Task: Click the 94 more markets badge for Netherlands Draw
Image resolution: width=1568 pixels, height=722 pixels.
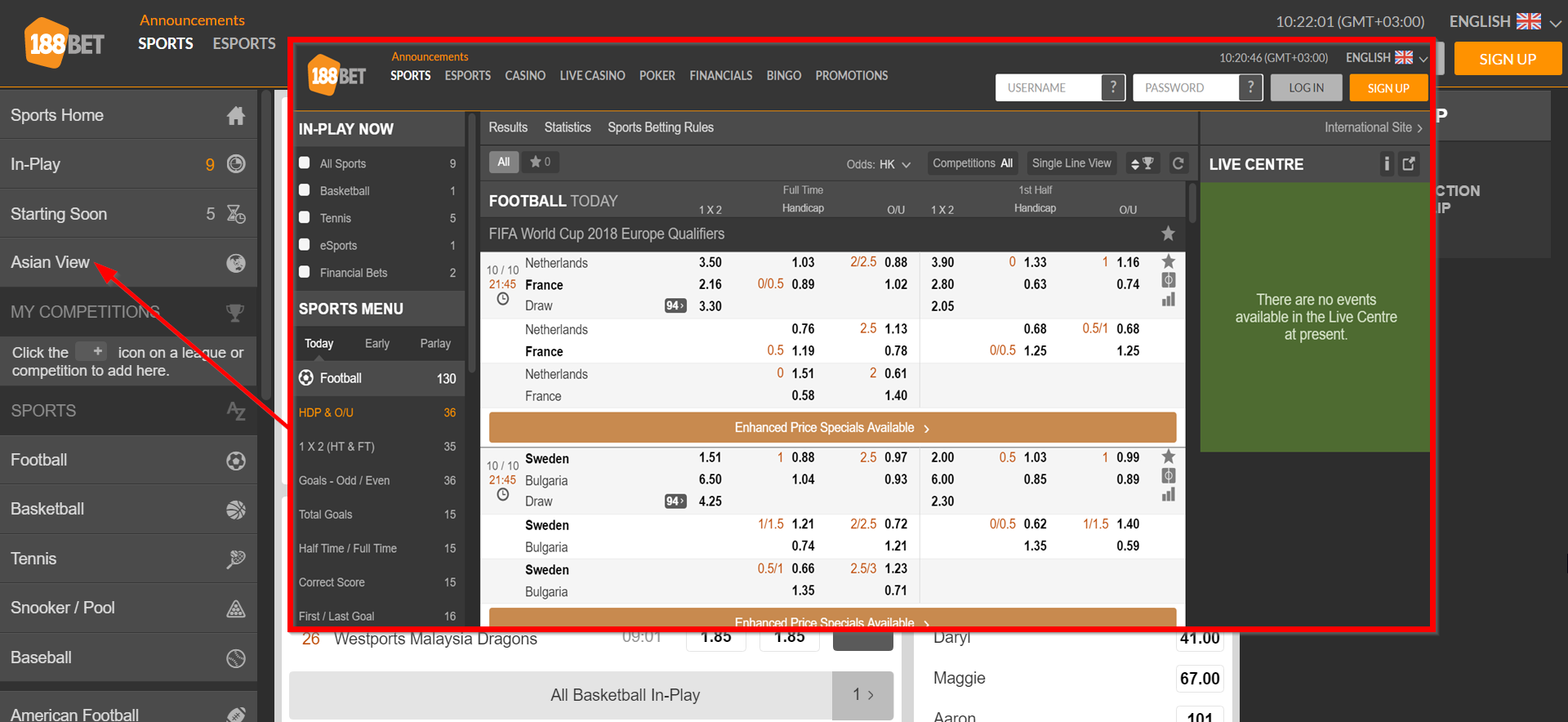Action: [x=675, y=305]
